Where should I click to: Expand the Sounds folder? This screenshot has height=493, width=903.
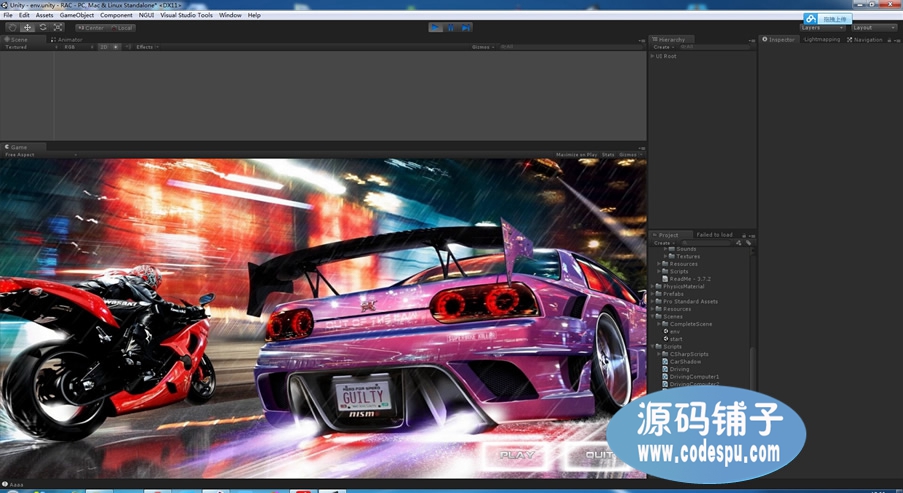[665, 249]
